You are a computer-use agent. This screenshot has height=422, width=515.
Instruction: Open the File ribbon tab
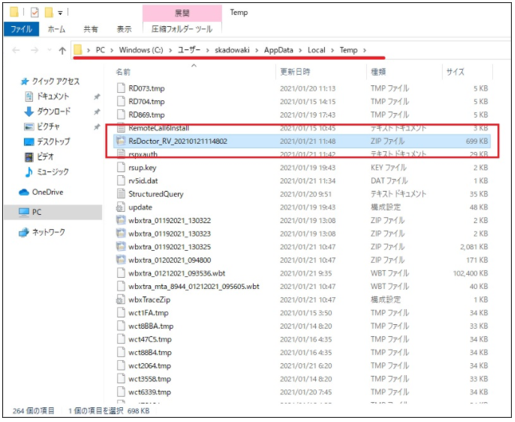click(22, 29)
